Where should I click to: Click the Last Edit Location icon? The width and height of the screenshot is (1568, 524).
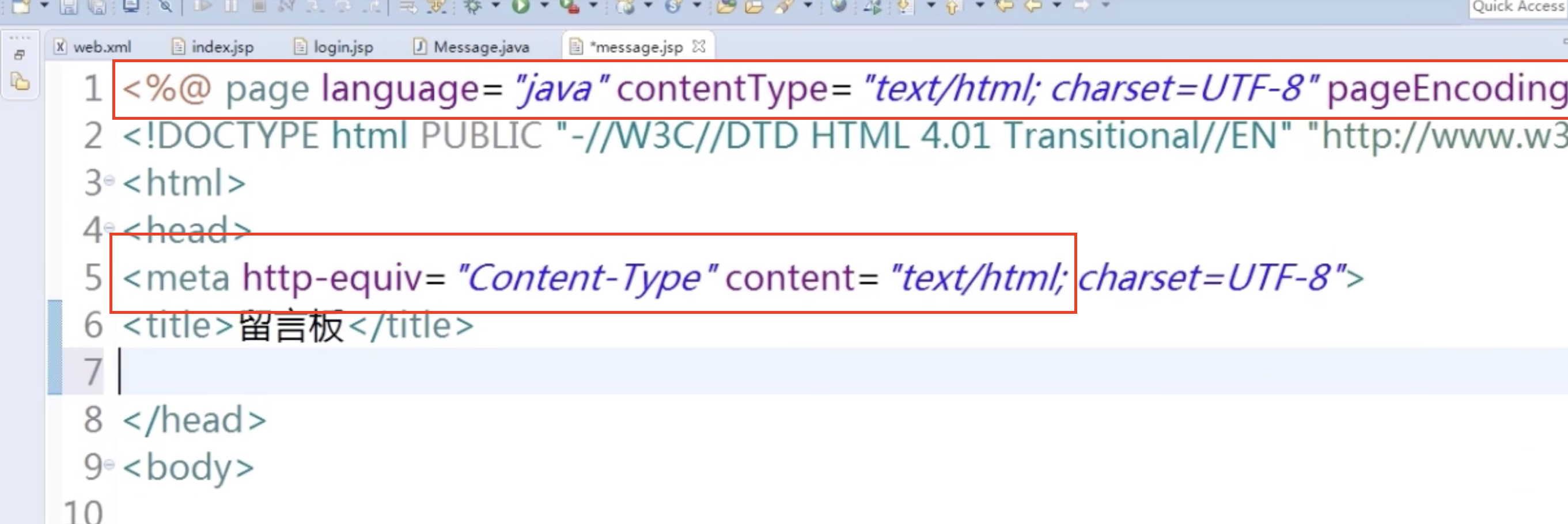point(1005,6)
